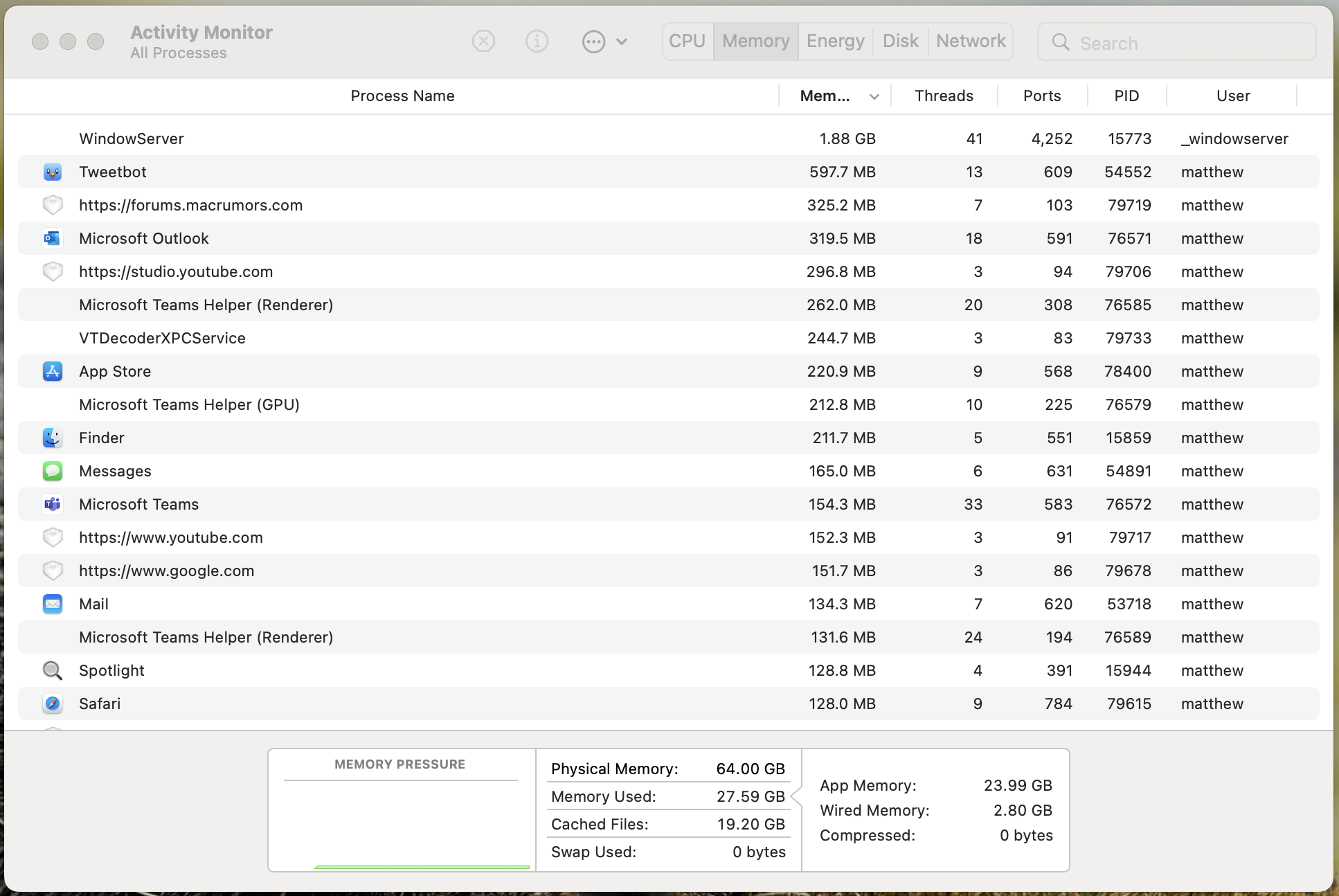Viewport: 1339px width, 896px height.
Task: Open the process info (i) toolbar icon
Action: pyautogui.click(x=537, y=42)
